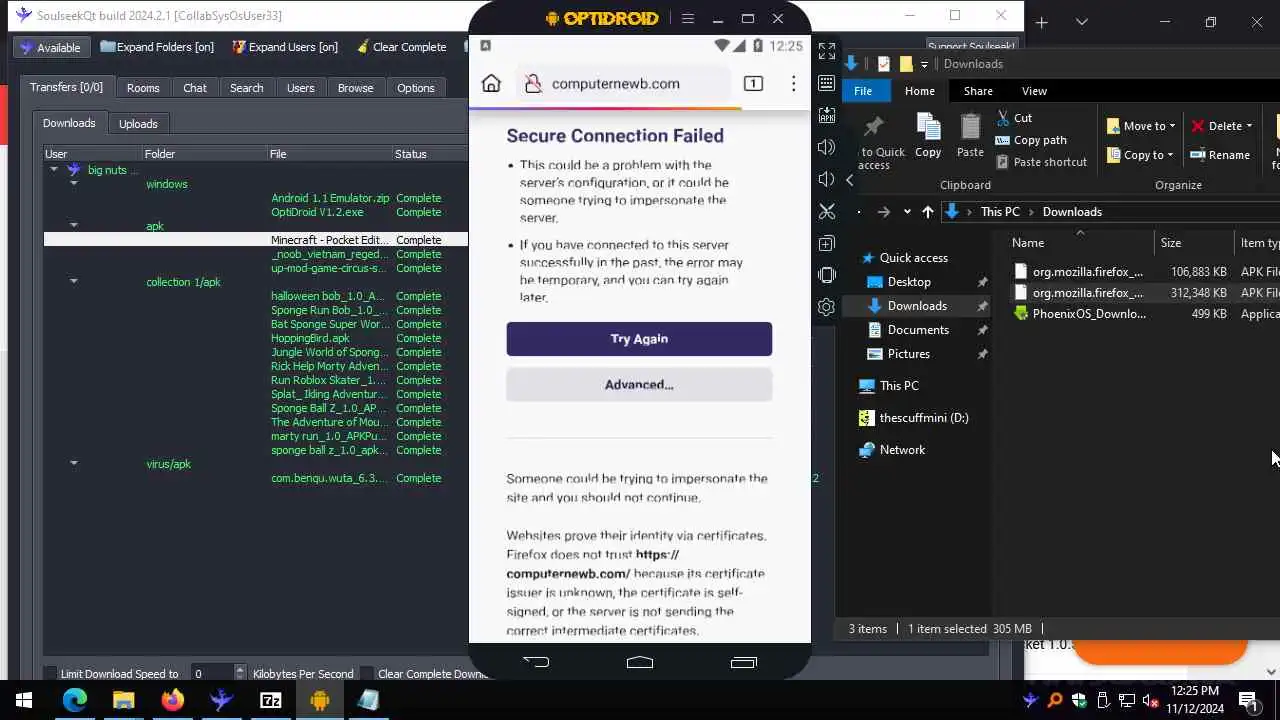Tap Android recents navigation button
The image size is (1280, 720).
point(744,662)
